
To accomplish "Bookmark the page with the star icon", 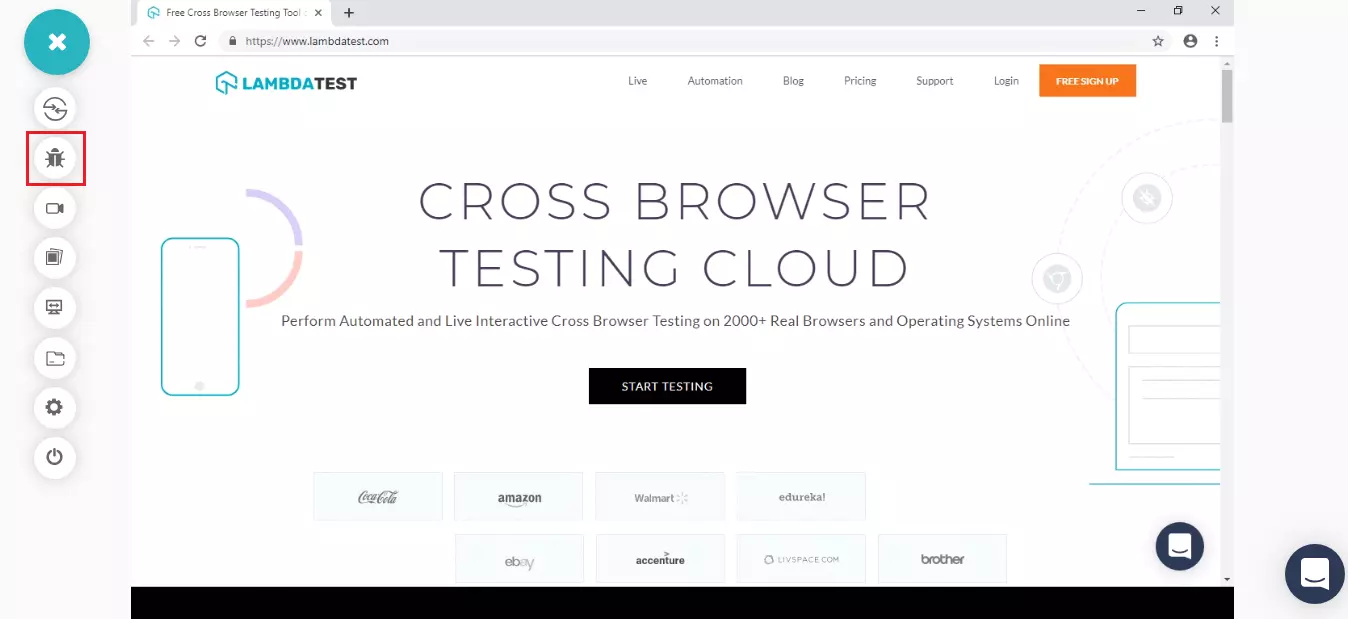I will (x=1157, y=41).
